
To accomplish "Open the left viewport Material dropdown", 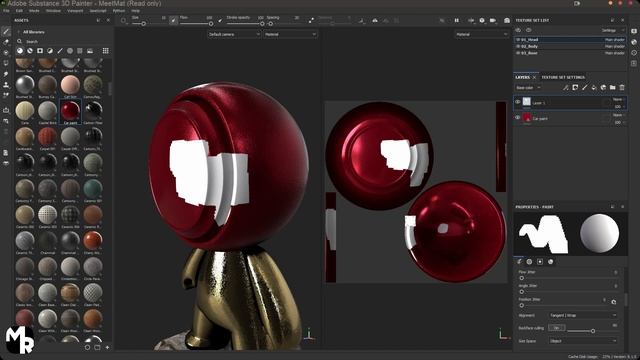I will click(290, 35).
